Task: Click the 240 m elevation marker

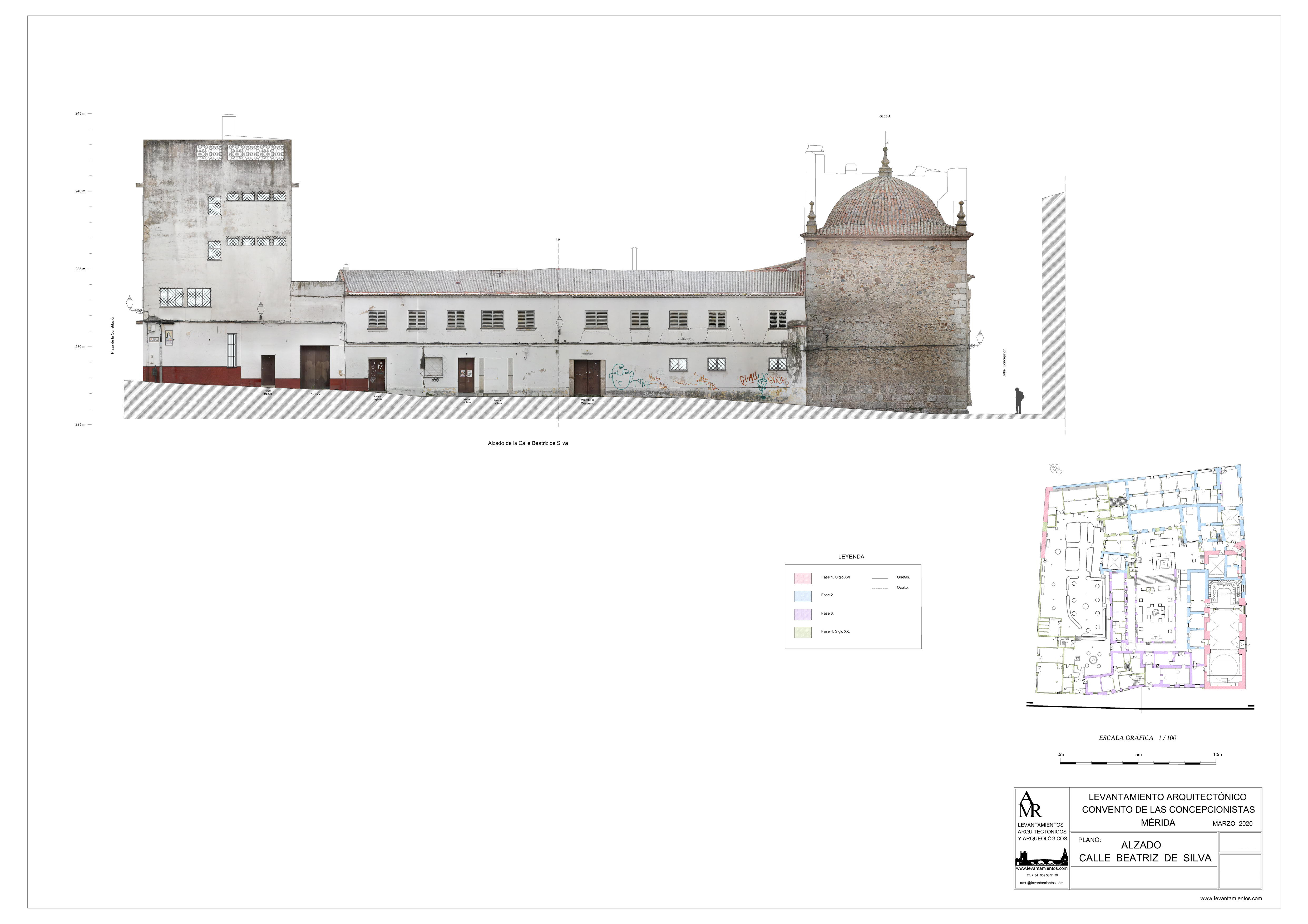Action: pos(80,191)
